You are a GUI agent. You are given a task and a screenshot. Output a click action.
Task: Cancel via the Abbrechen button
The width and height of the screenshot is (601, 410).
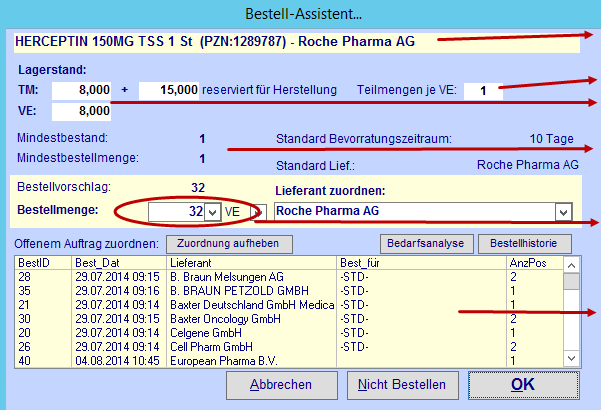(x=282, y=385)
